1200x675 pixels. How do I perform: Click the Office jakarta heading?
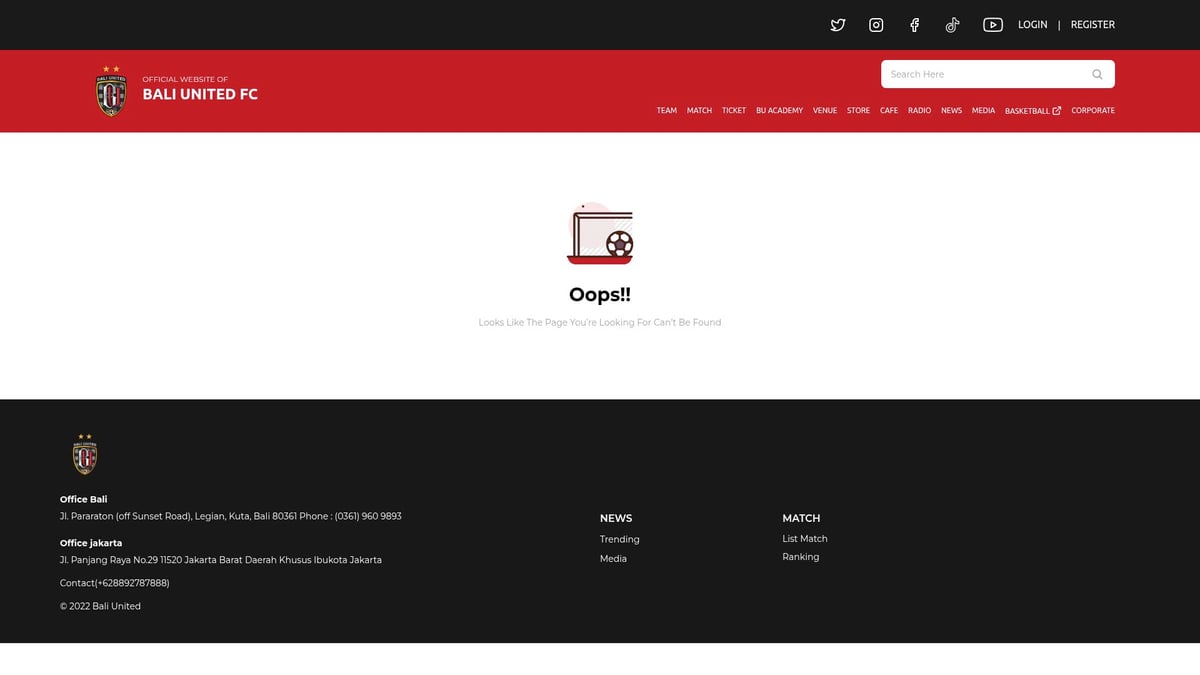coord(91,543)
